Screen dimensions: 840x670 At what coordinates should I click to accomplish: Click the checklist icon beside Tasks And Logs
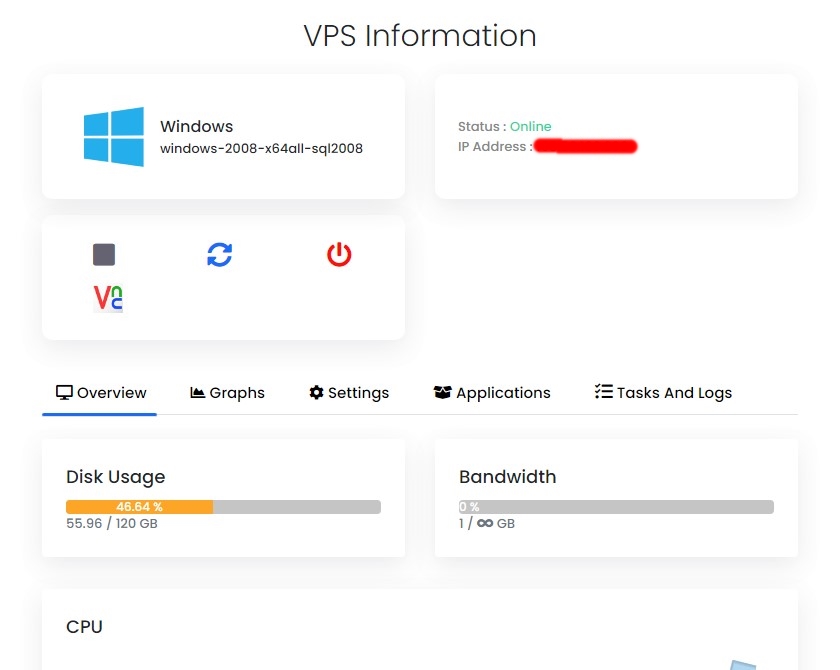tap(604, 392)
